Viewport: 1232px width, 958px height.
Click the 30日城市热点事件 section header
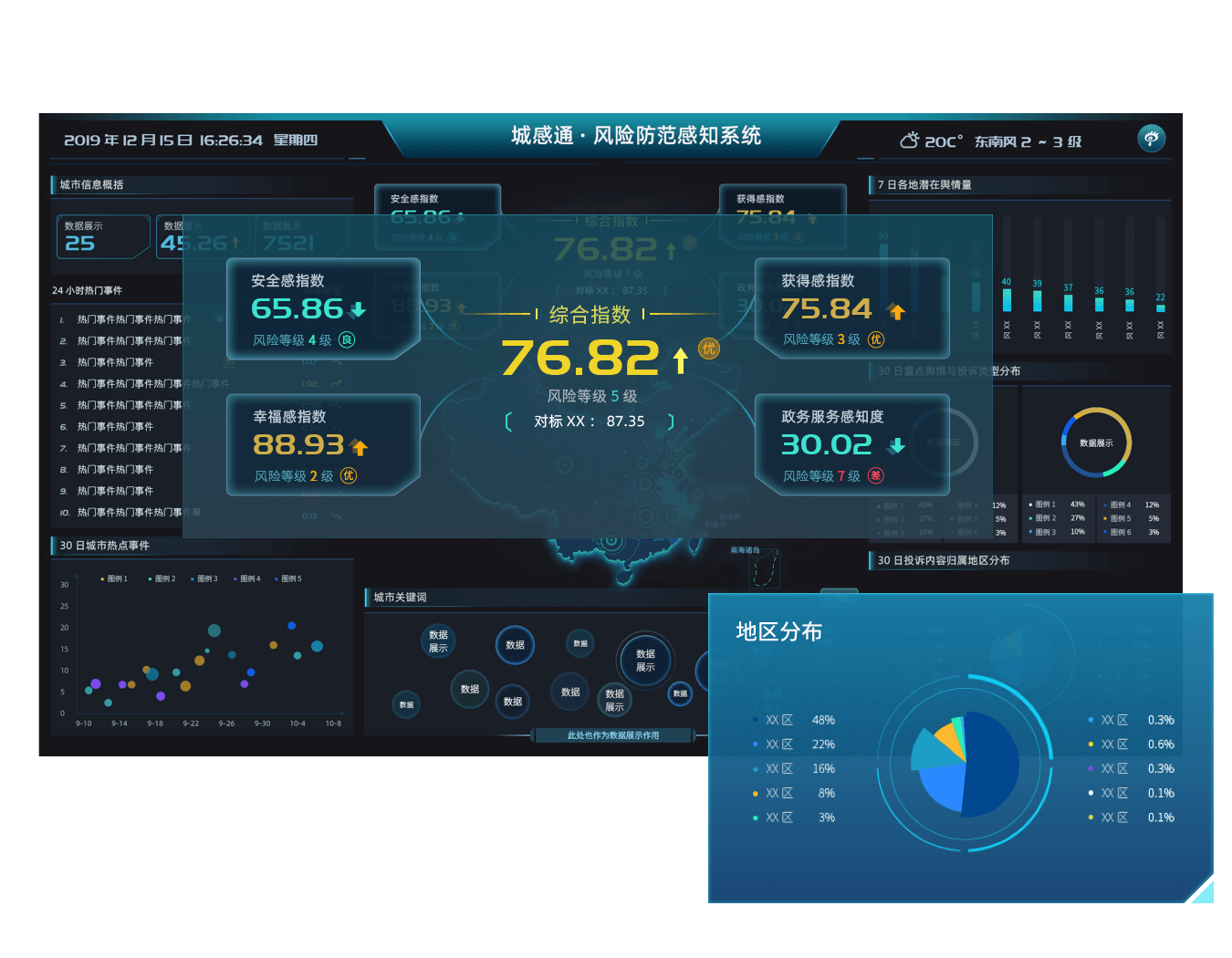(x=104, y=546)
